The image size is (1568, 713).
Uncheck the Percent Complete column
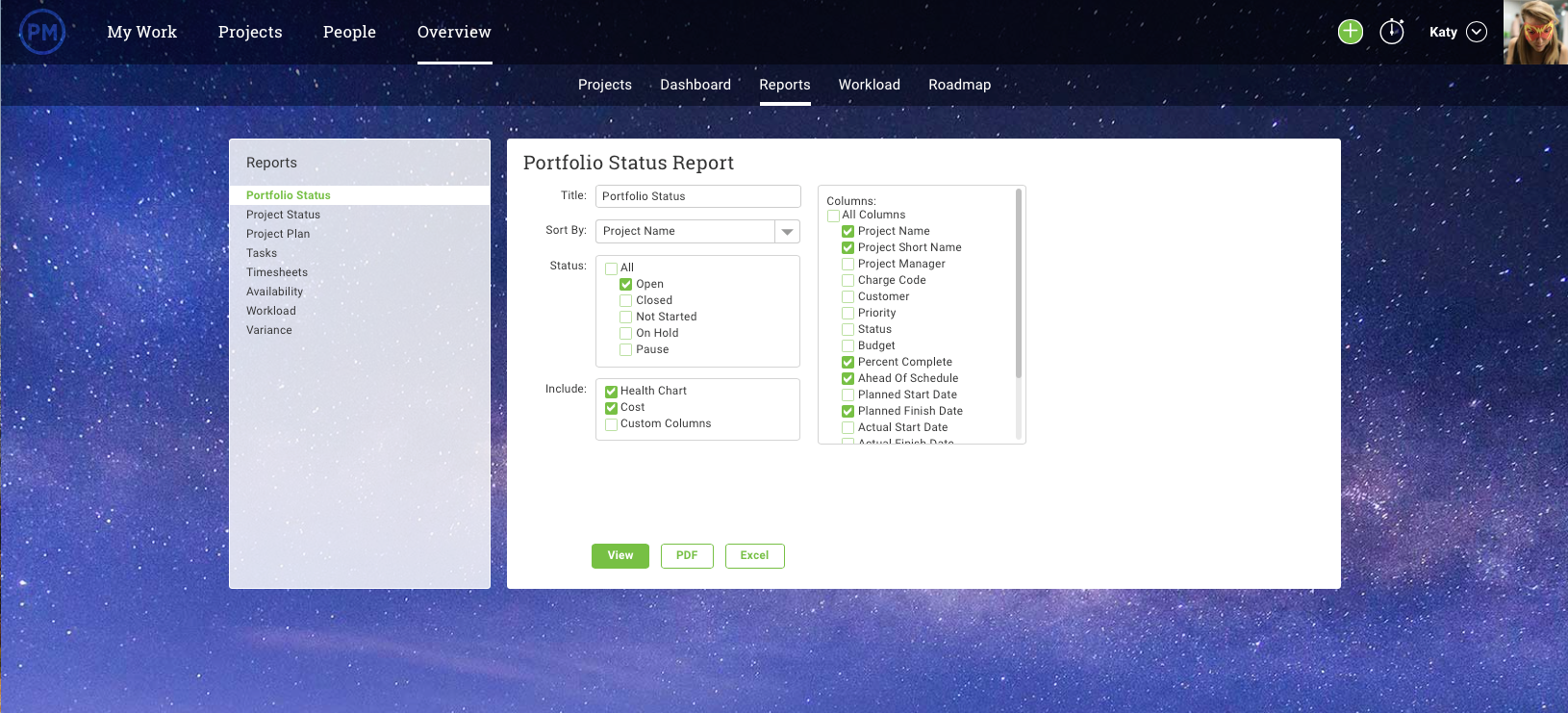[848, 363]
